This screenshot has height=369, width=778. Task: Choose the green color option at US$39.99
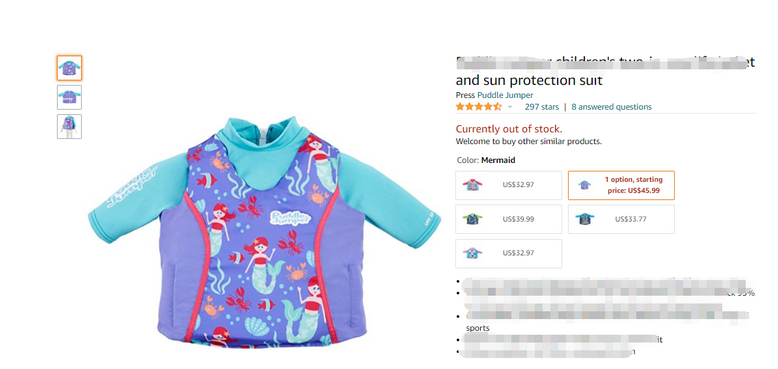point(509,219)
